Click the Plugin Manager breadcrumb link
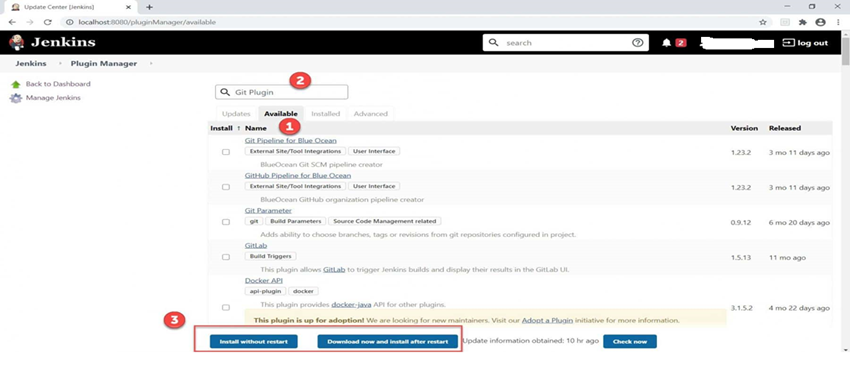The width and height of the screenshot is (850, 389). (x=104, y=63)
